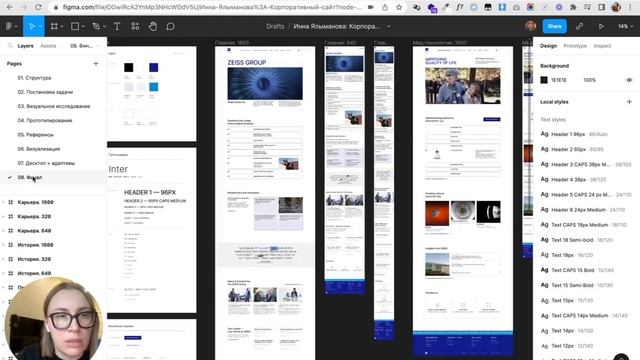Open page 02. Постановка задачи
Viewport: 640px width, 360px height.
(45, 92)
